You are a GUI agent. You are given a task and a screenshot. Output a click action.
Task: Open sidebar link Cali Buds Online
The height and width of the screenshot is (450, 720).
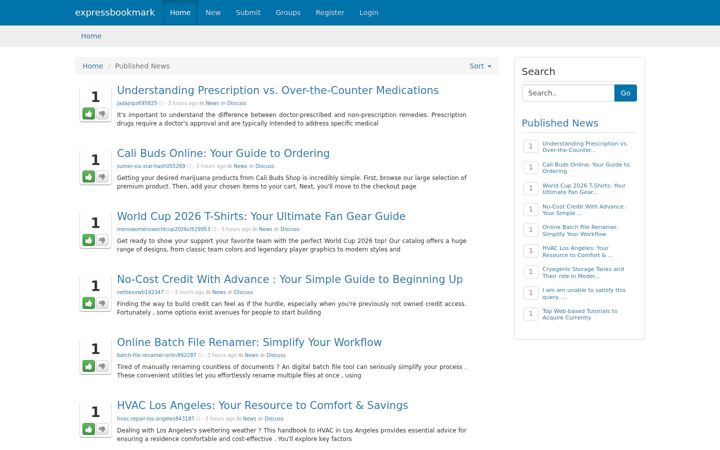(586, 168)
